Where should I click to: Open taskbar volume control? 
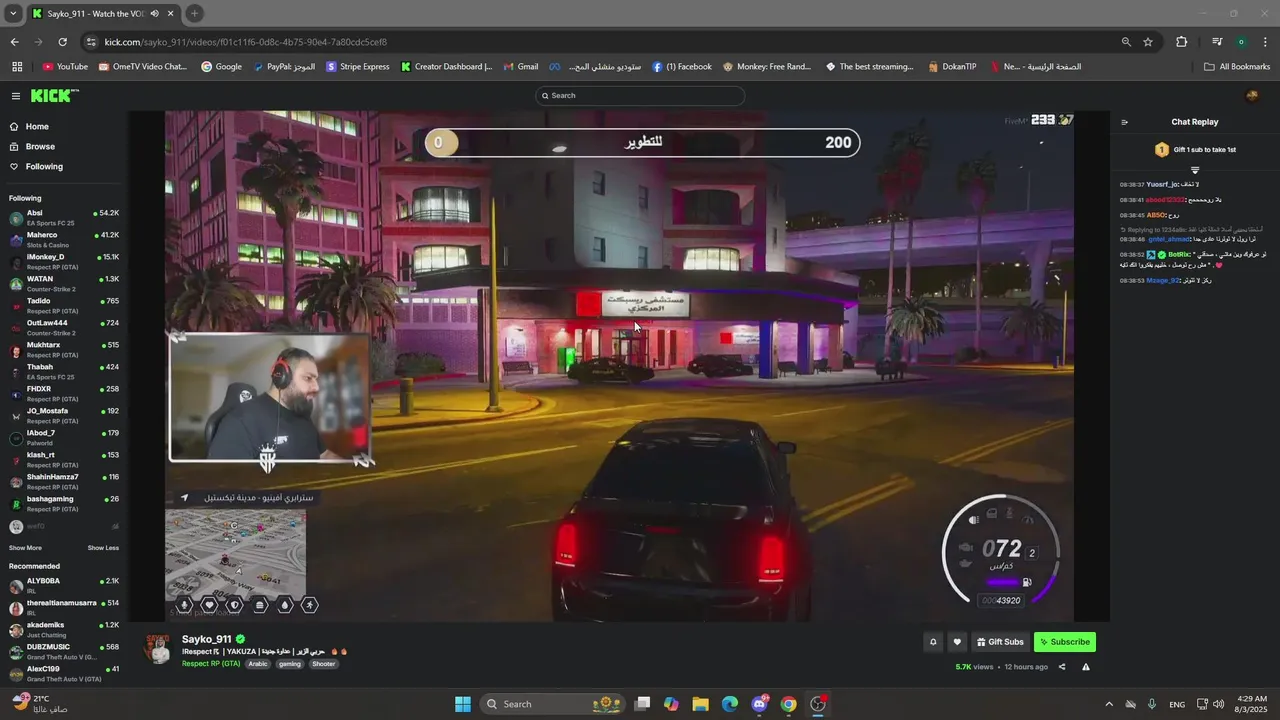1218,704
